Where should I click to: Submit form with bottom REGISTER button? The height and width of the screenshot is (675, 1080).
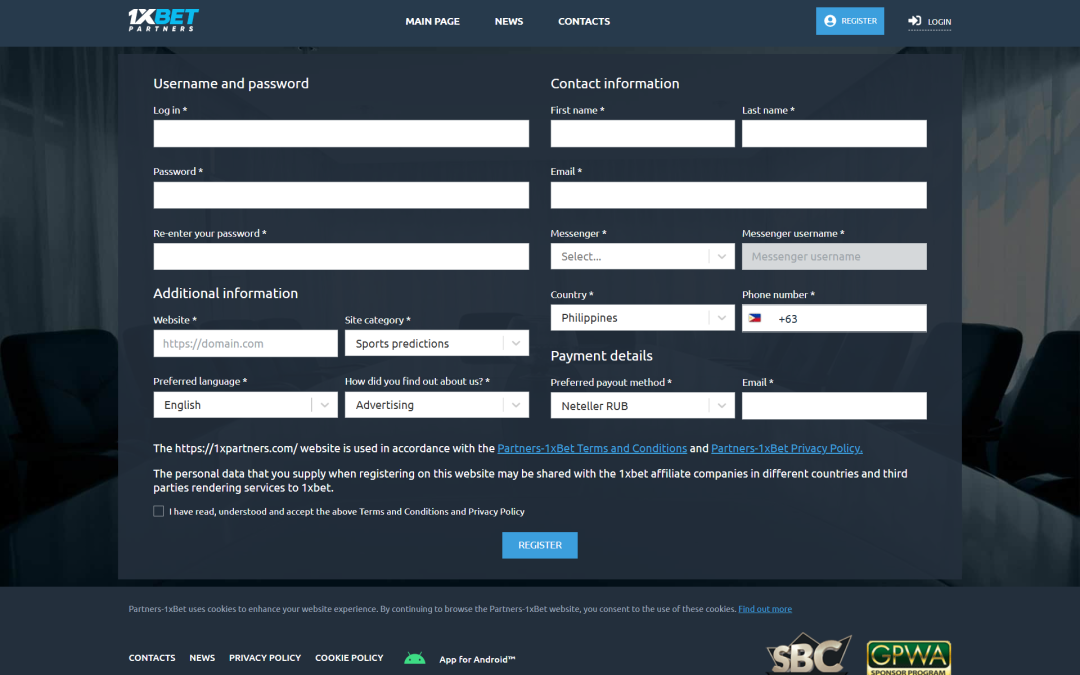(540, 545)
